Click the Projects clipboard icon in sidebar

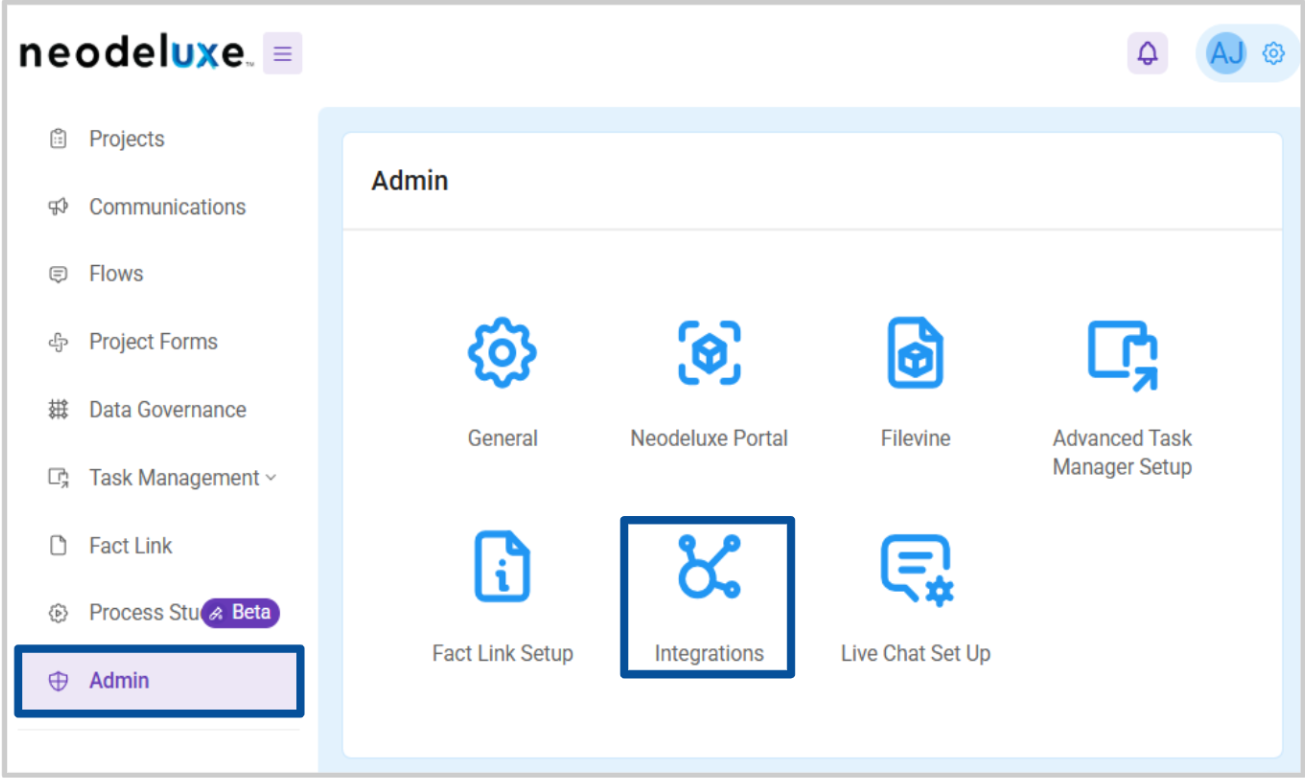click(58, 139)
